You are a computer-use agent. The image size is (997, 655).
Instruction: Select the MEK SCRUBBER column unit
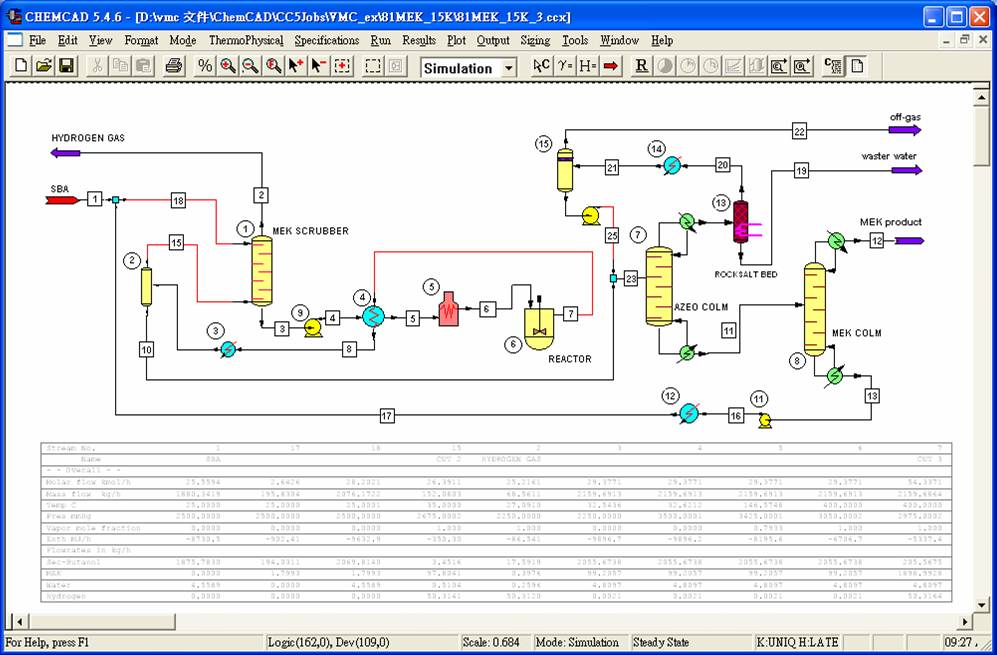[x=262, y=271]
